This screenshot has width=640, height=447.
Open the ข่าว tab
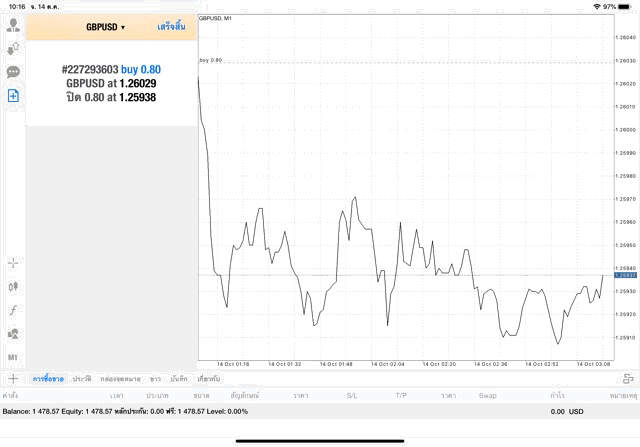click(x=155, y=379)
